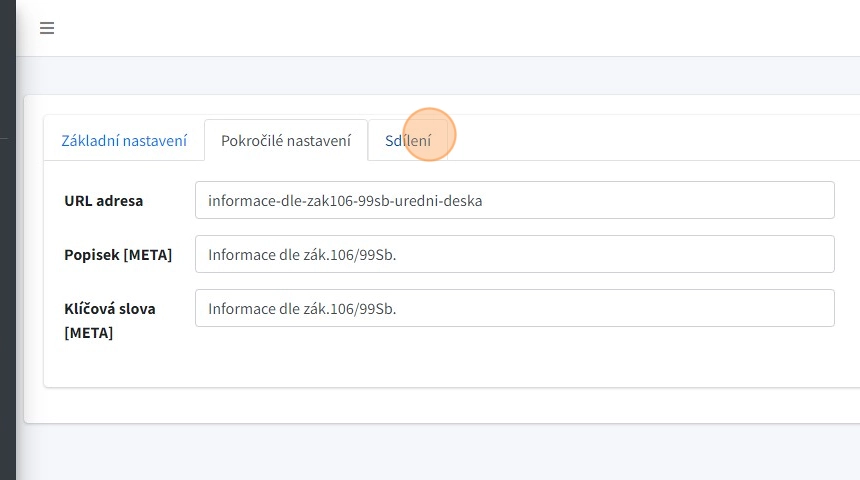Select the Pokročilé nastavení tab
The width and height of the screenshot is (860, 480).
(x=286, y=141)
